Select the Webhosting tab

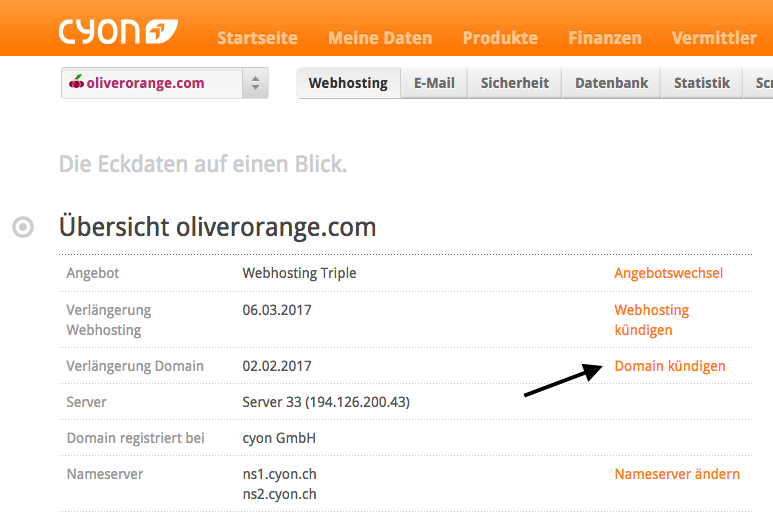pyautogui.click(x=348, y=83)
